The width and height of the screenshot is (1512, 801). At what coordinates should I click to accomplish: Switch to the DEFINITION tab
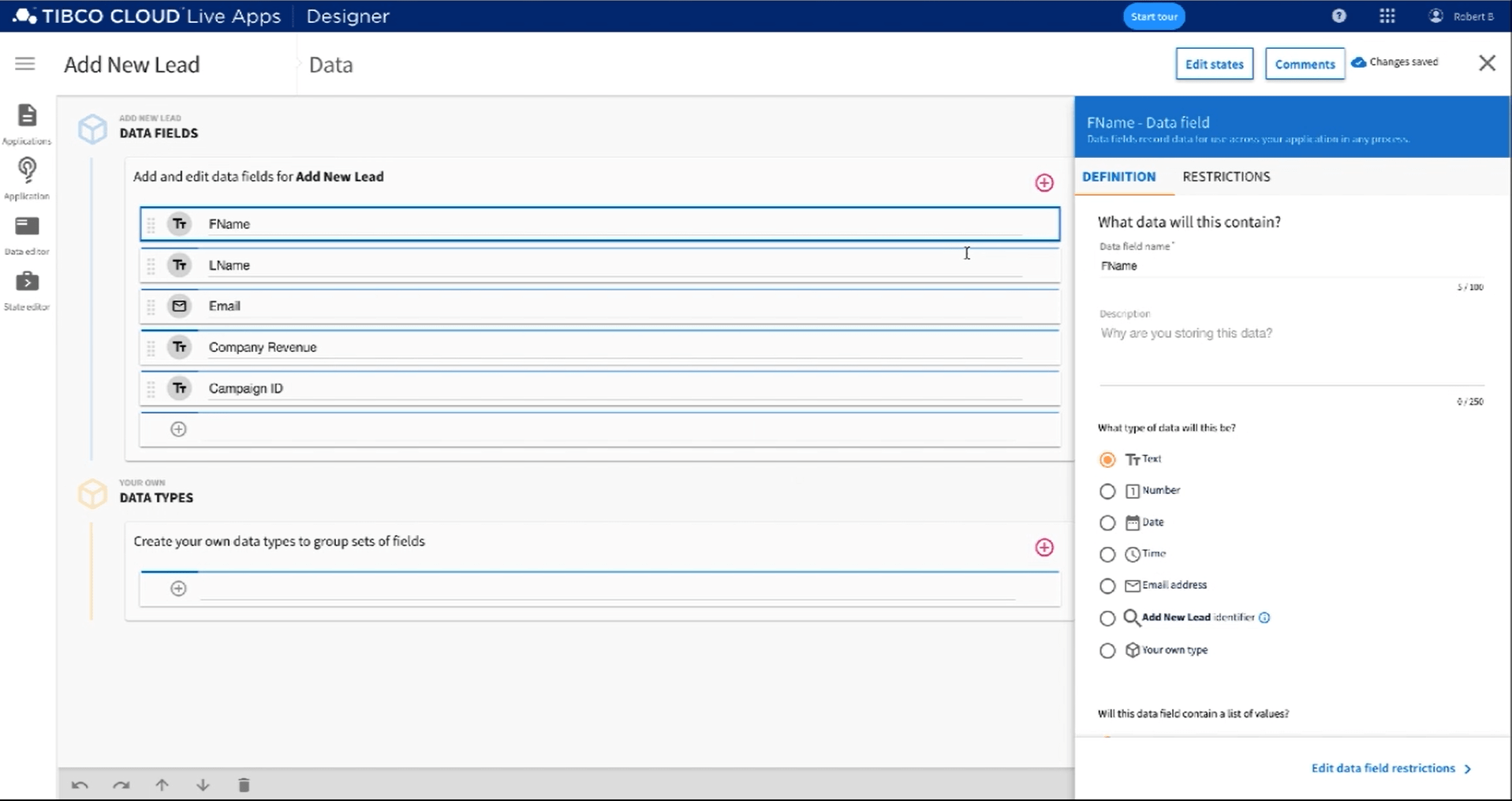click(x=1118, y=177)
